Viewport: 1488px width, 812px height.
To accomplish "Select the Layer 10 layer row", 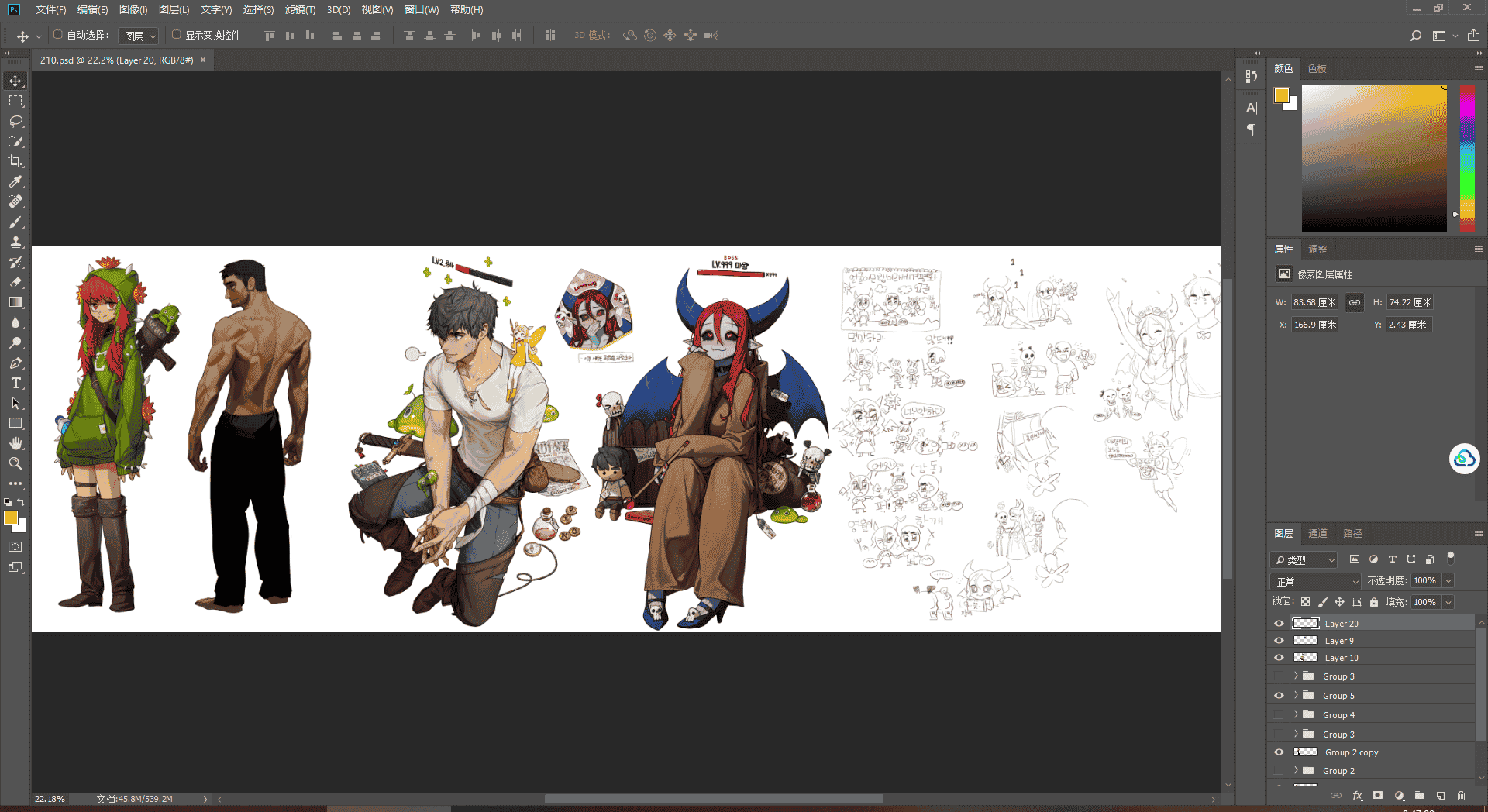I will (x=1372, y=658).
